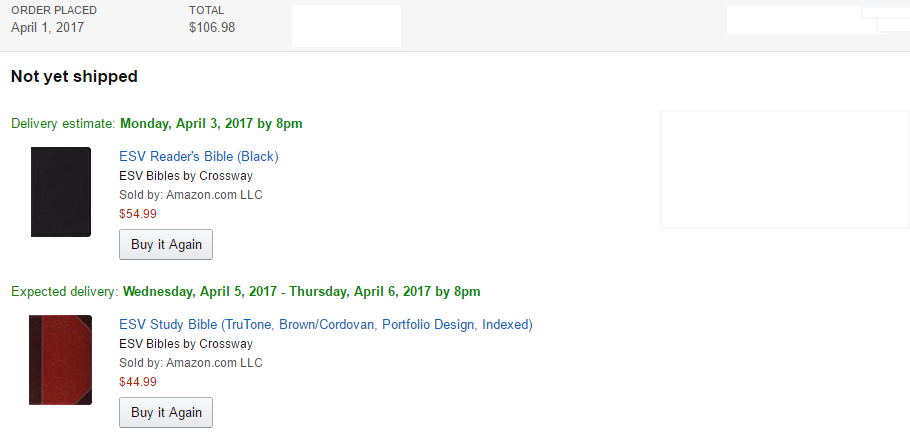
Task: Click Sold by Amazon.com LLC under Reader's Bible
Action: coord(190,194)
